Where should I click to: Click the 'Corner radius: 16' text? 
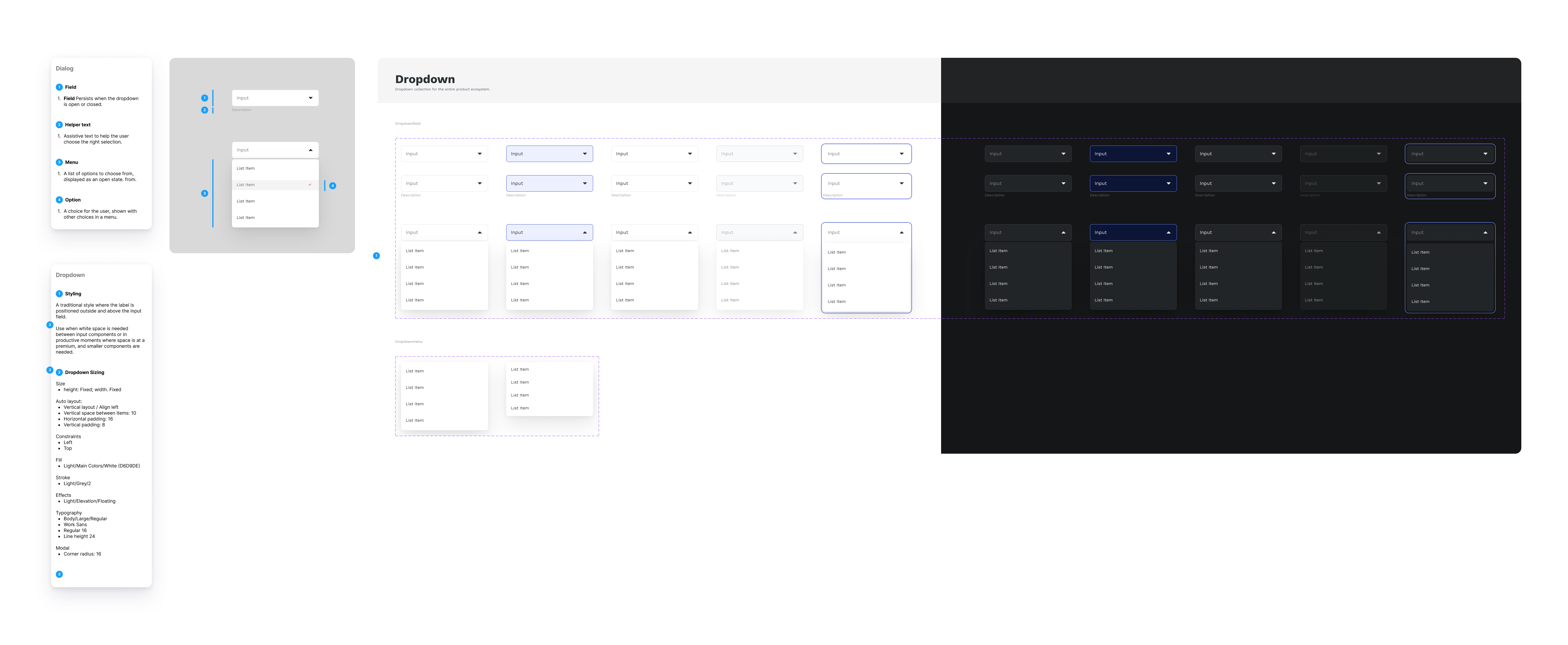click(82, 554)
